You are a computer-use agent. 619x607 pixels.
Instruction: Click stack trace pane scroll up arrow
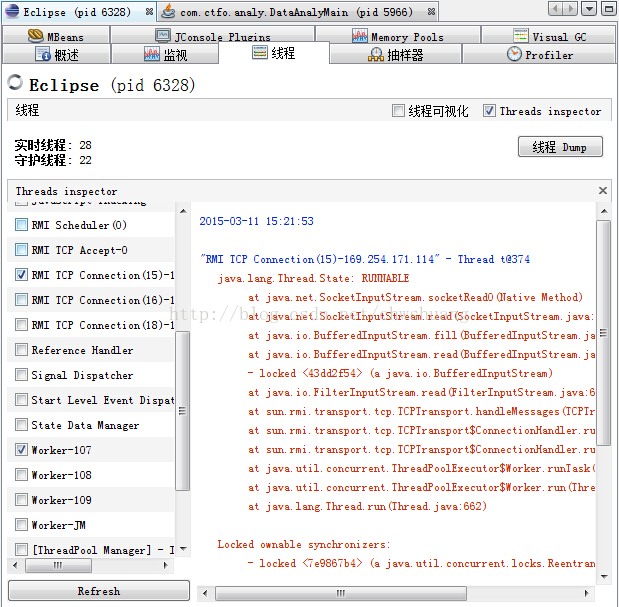coord(604,211)
